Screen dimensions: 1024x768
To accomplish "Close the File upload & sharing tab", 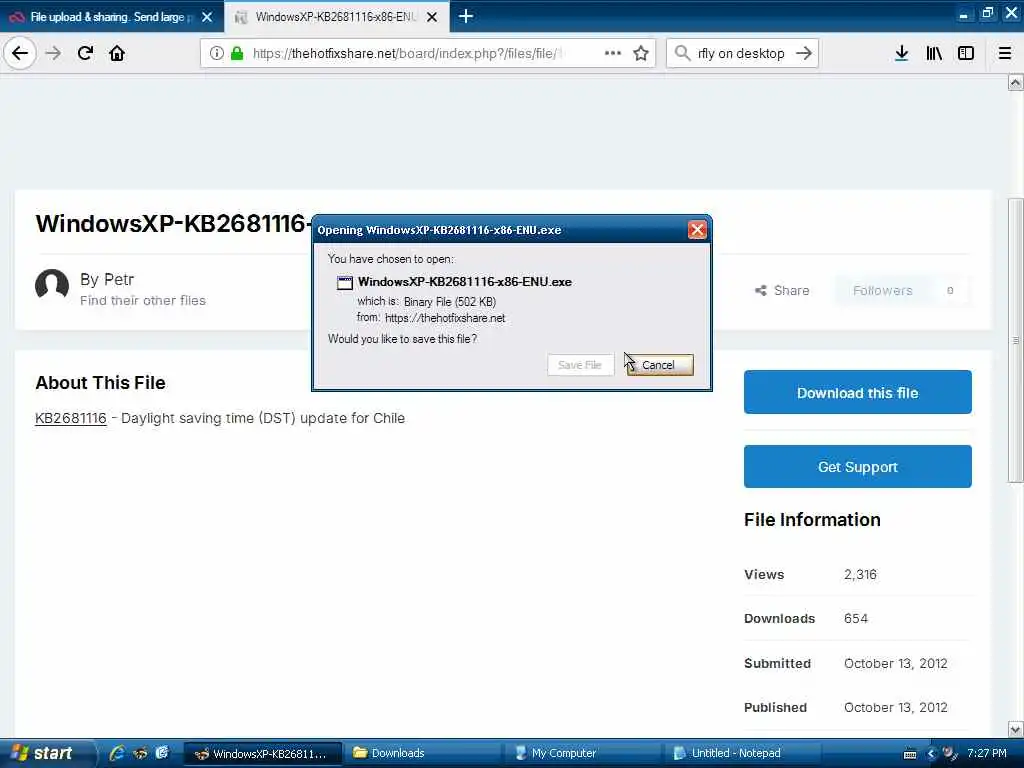I will pos(207,17).
